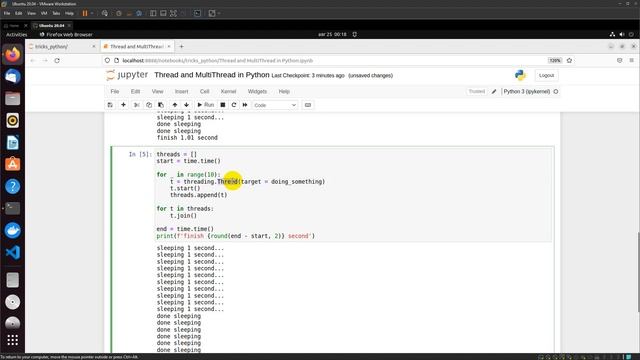Screen dimensions: 640x360
Task: Open Jupyter File menu
Action: pyautogui.click(x=115, y=91)
